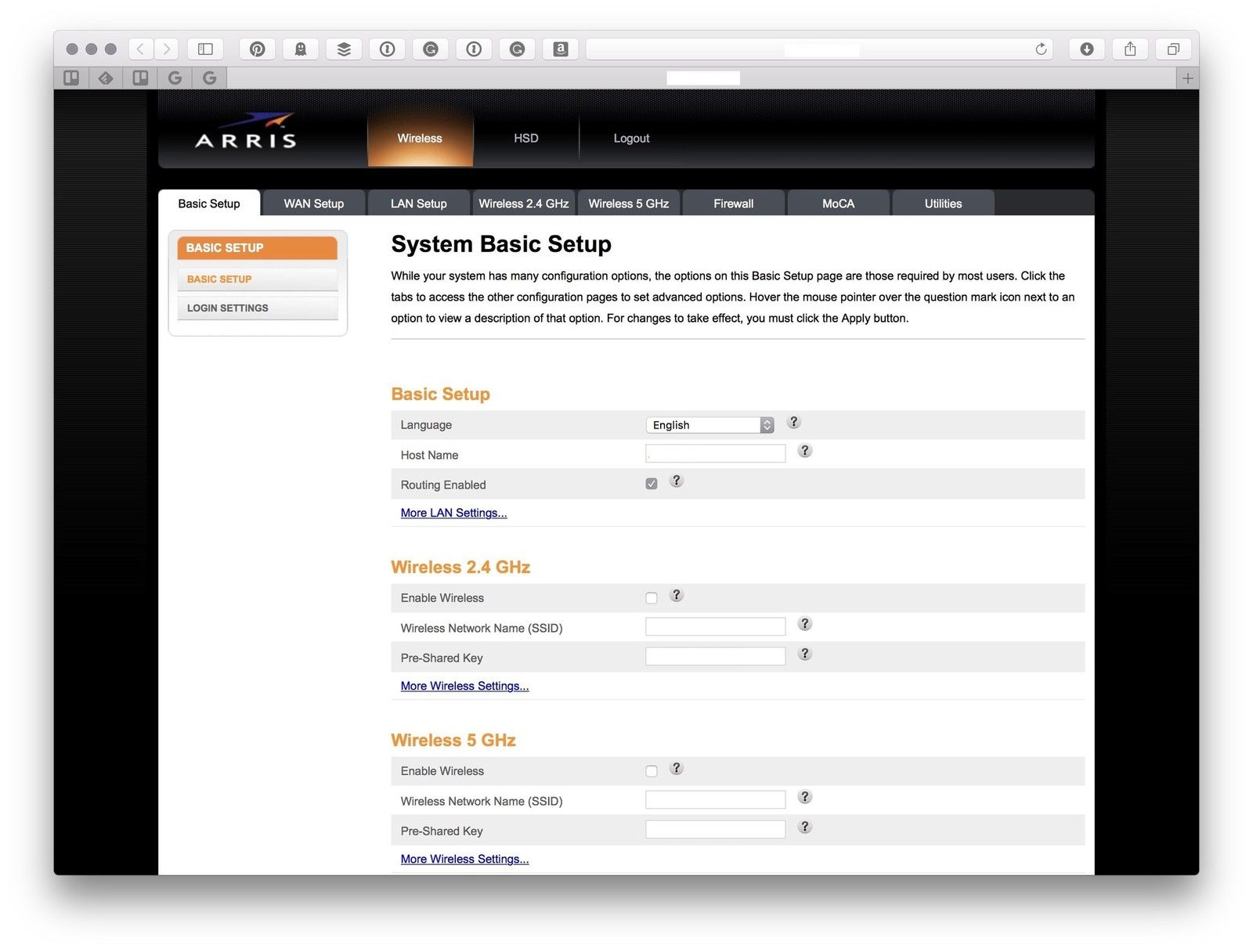The width and height of the screenshot is (1253, 952).
Task: Click Logout in the top navigation
Action: (631, 139)
